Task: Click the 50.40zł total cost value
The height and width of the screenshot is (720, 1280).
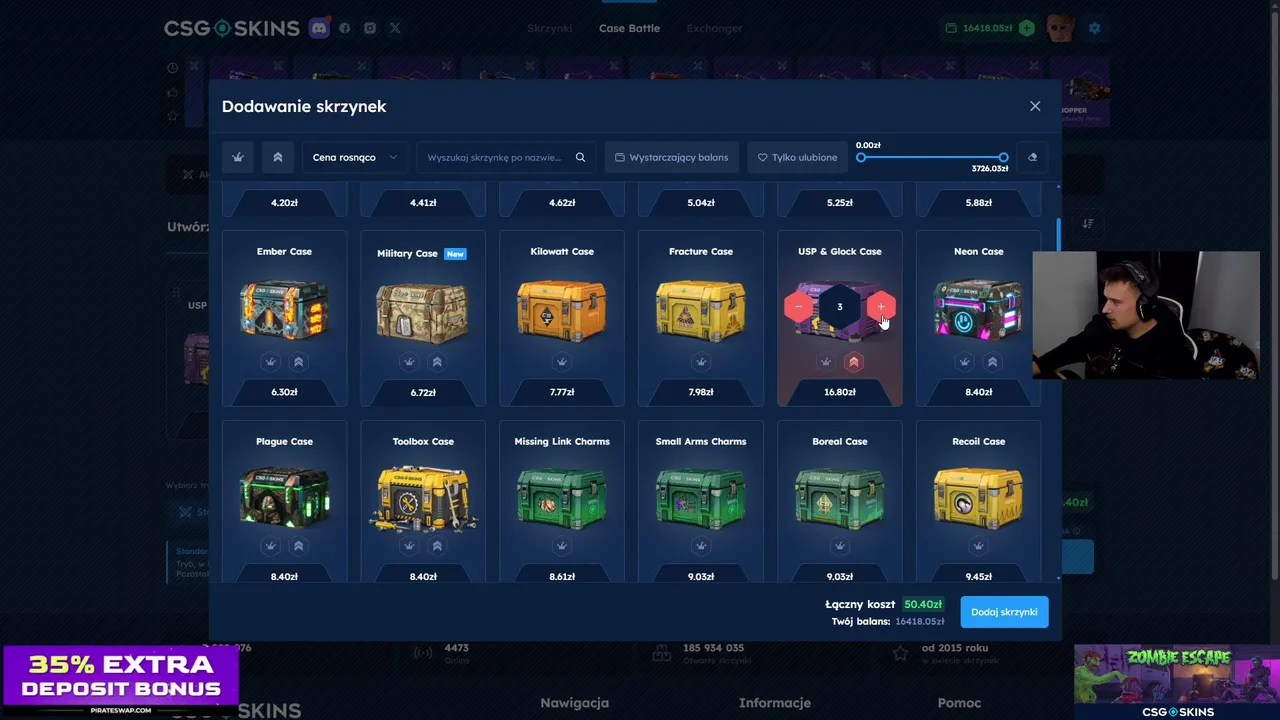Action: click(923, 604)
